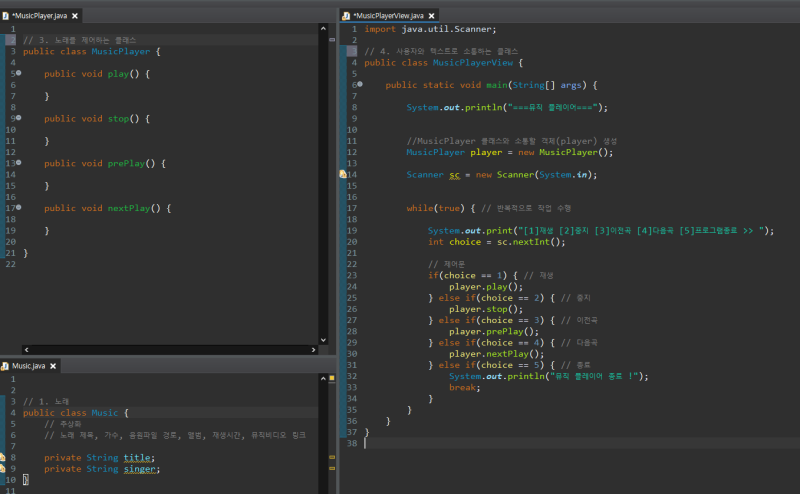
Task: Click the Music class declaration line
Action: [75, 412]
